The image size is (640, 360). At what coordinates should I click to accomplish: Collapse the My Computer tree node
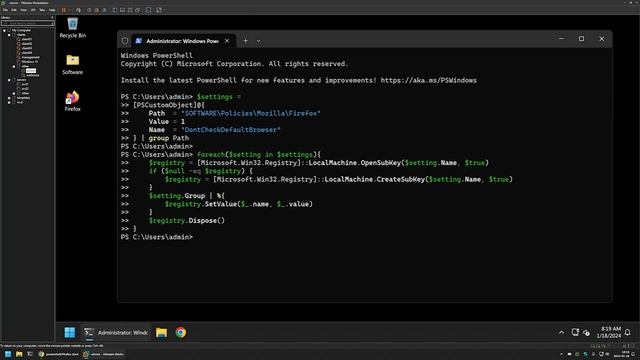point(4,30)
